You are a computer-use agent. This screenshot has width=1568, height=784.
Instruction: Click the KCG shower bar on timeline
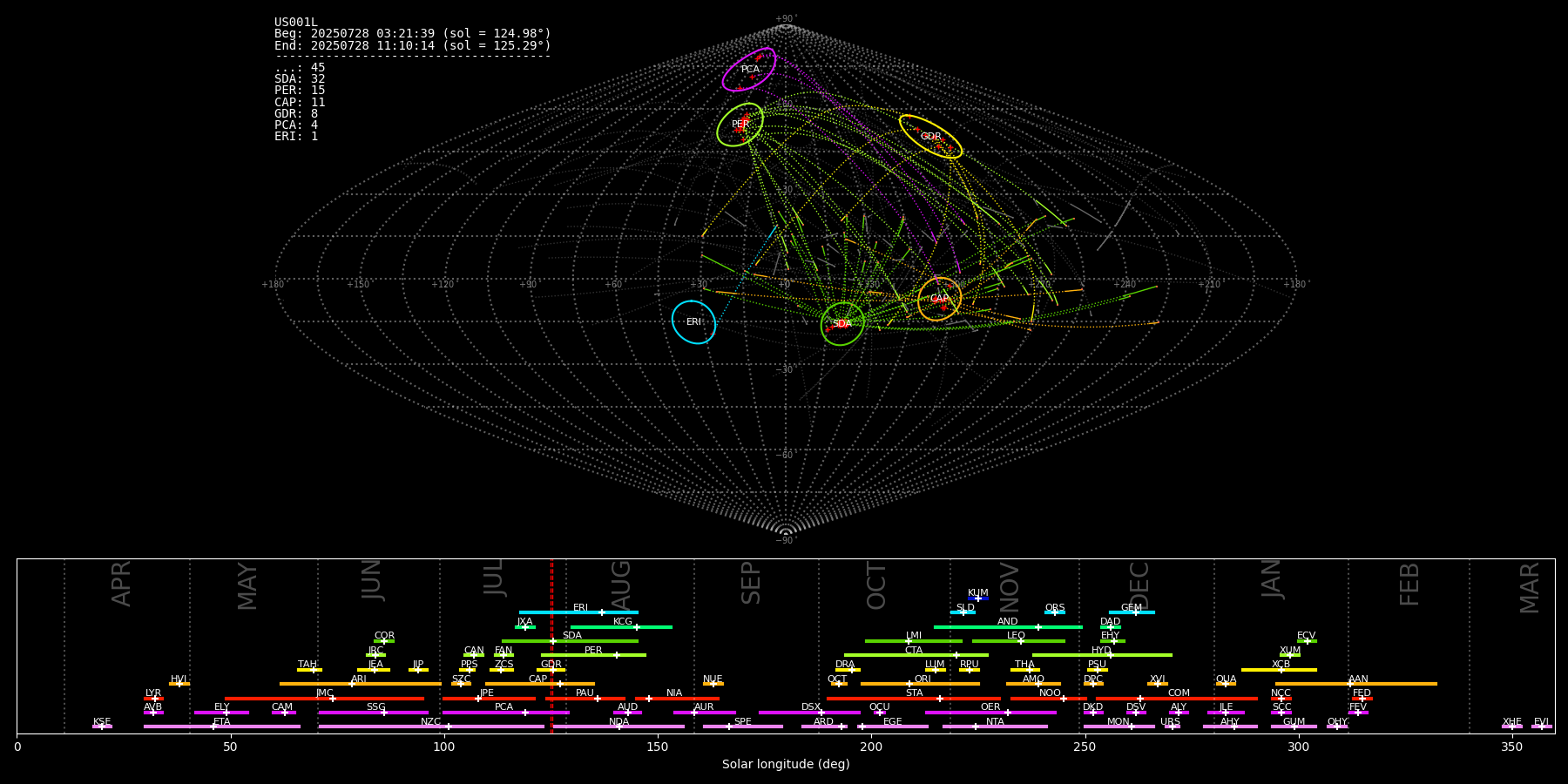[621, 627]
